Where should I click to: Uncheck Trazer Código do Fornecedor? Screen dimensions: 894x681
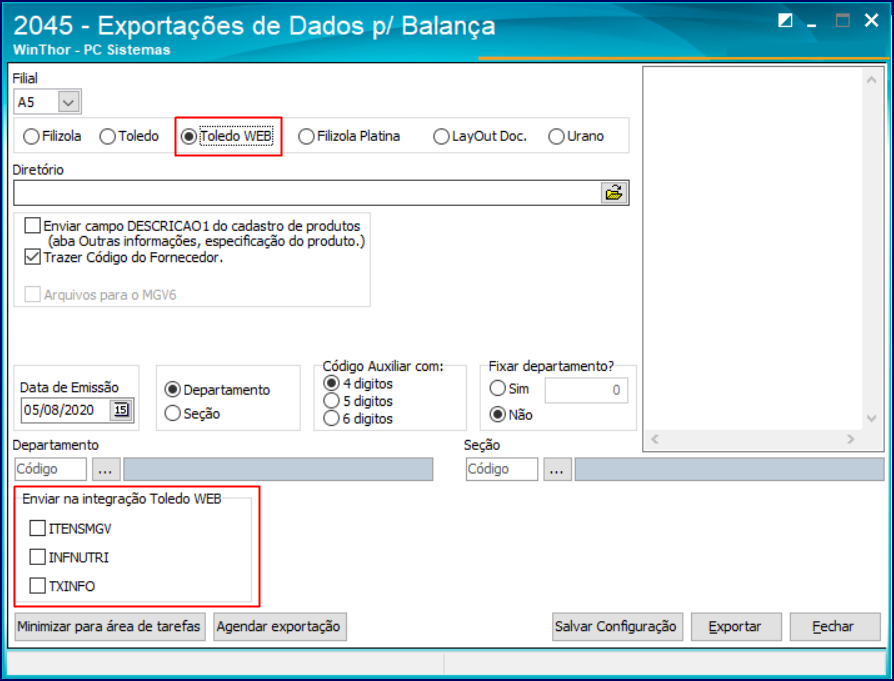[32, 257]
